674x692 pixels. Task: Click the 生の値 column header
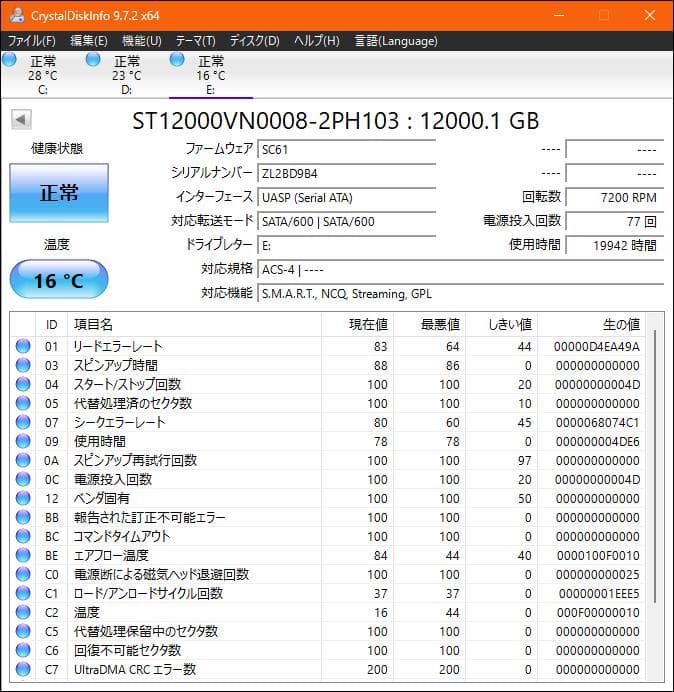point(591,324)
